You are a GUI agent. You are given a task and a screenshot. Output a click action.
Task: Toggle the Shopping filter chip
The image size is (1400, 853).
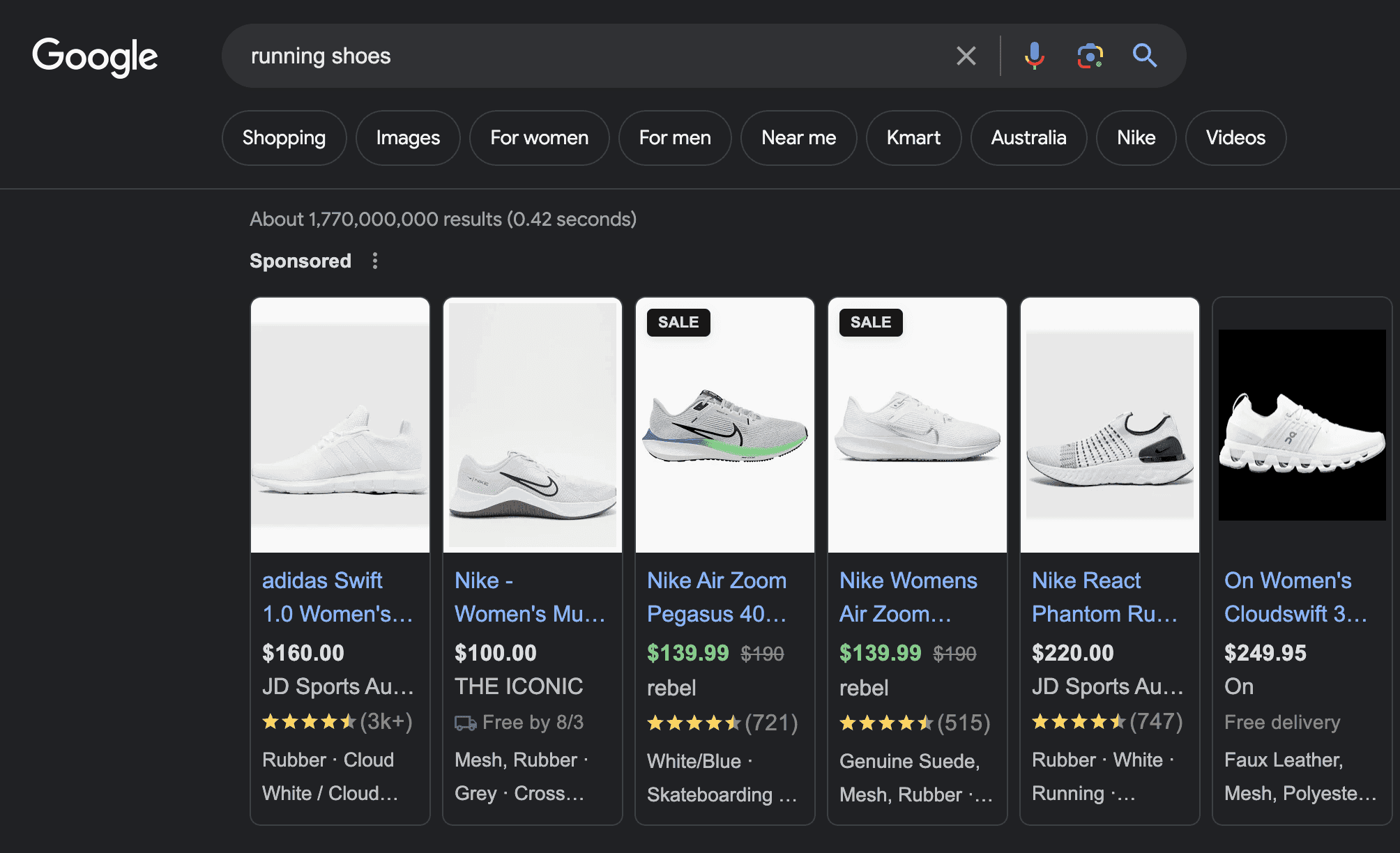284,138
